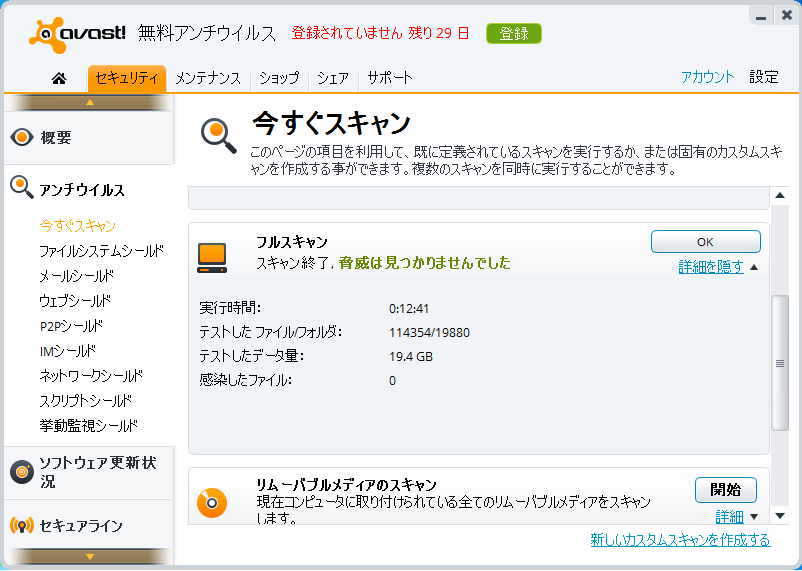The width and height of the screenshot is (802, 571).
Task: Click the フルスキャン title
Action: pyautogui.click(x=292, y=241)
